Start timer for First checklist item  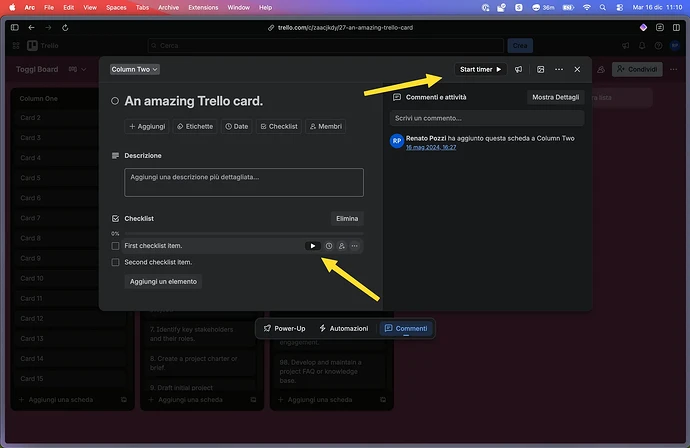(x=312, y=246)
